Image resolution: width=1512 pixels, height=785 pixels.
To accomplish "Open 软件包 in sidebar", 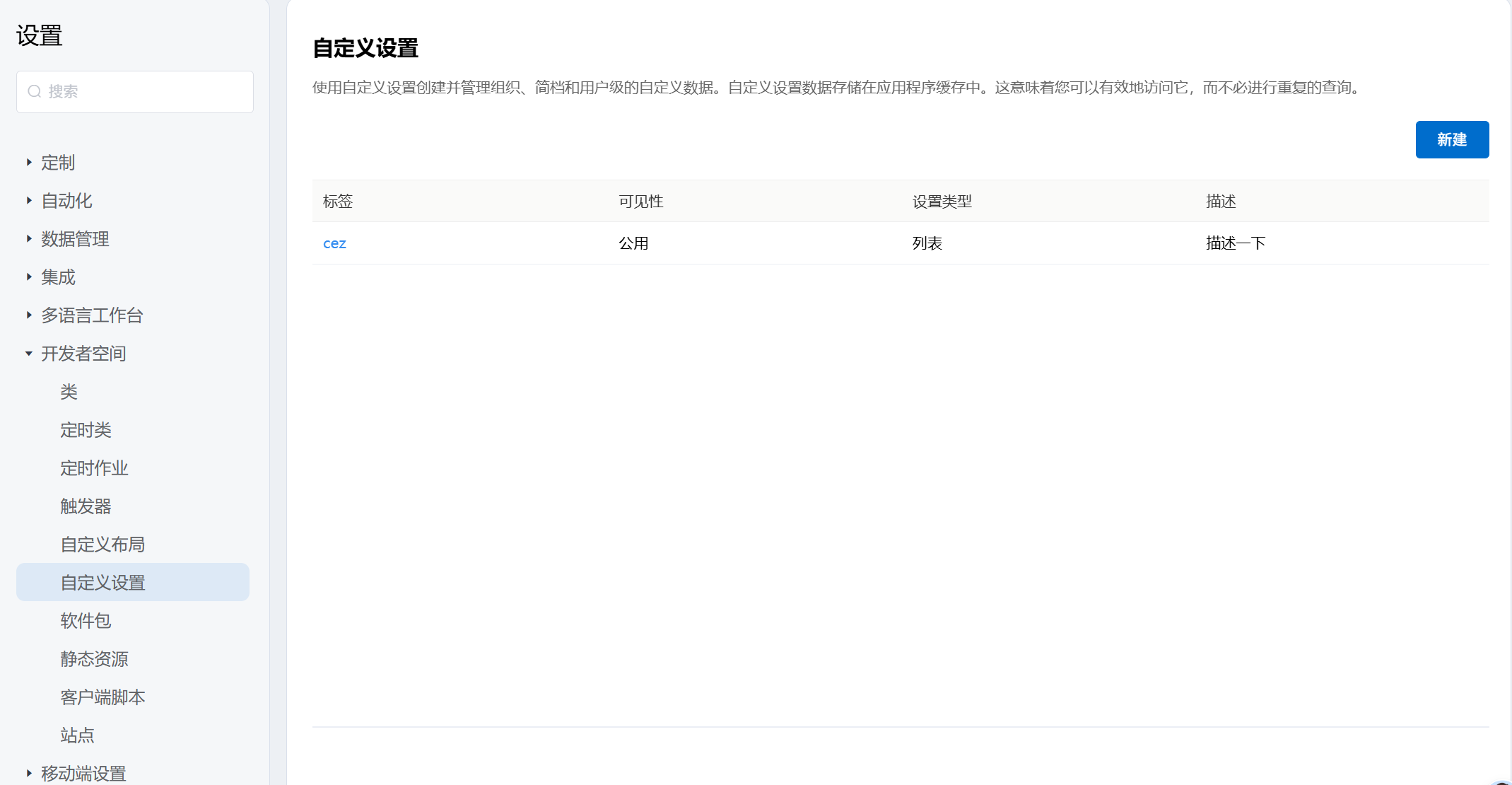I will pyautogui.click(x=86, y=621).
